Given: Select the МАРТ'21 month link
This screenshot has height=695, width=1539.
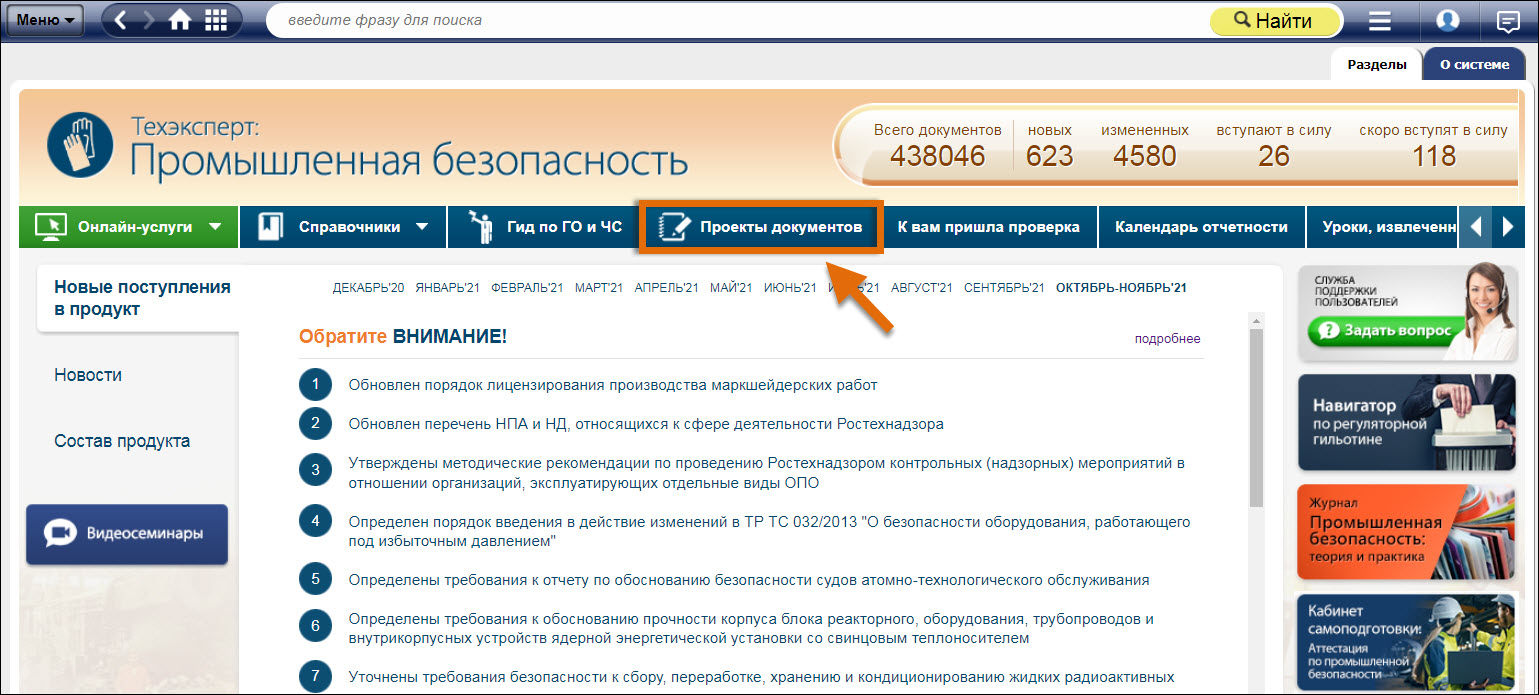Looking at the screenshot, I should [x=599, y=288].
